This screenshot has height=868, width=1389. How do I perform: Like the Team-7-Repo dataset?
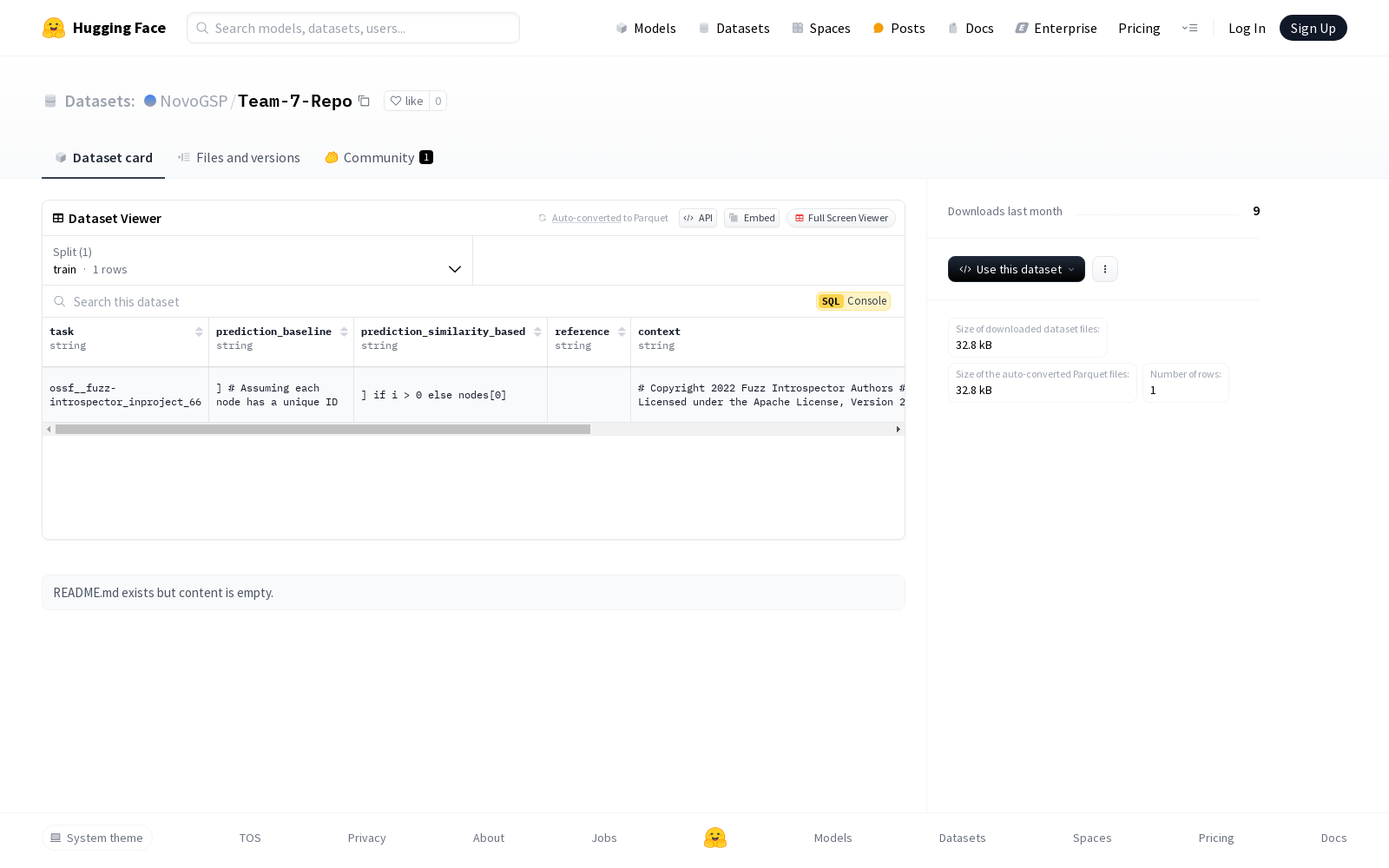tap(406, 101)
